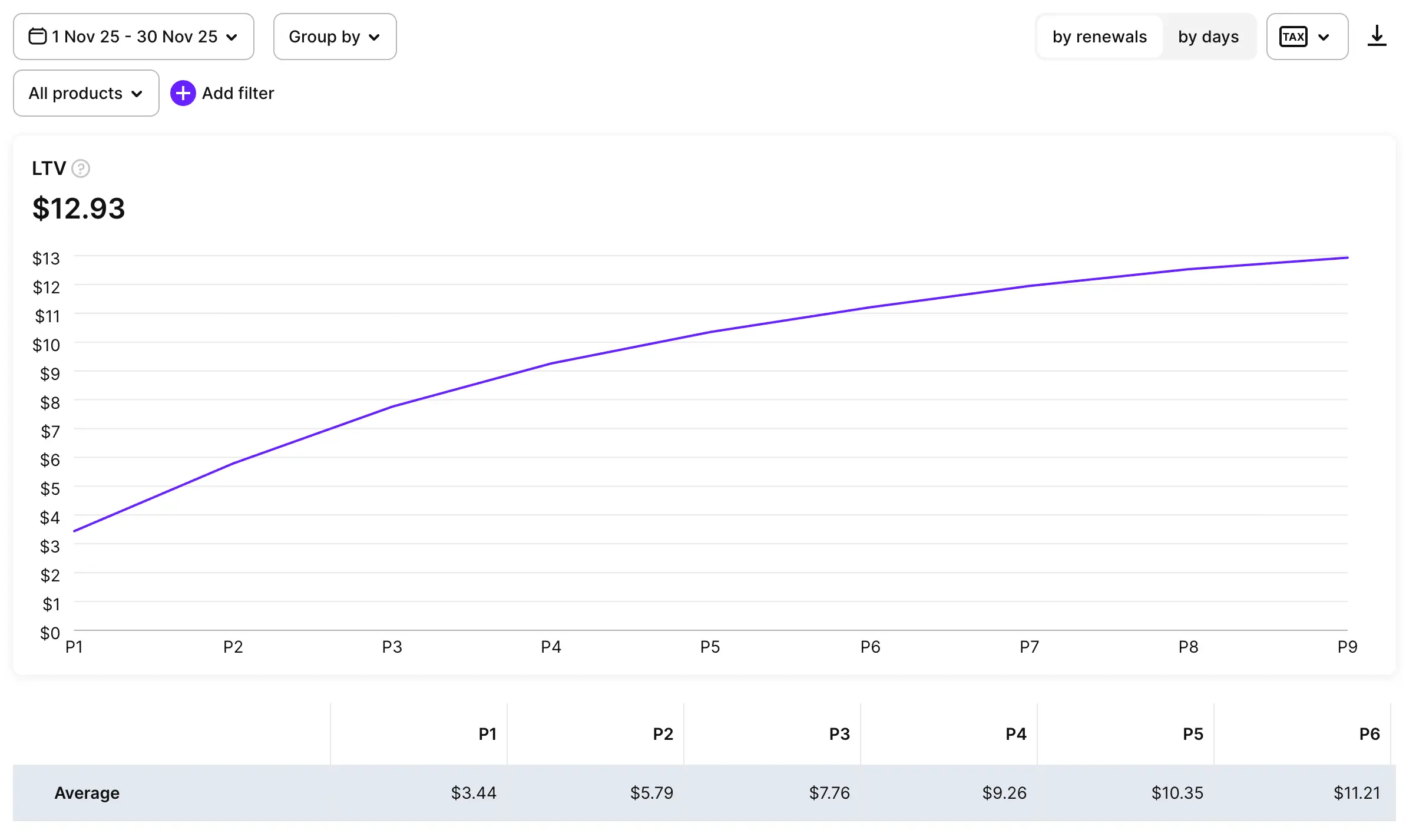Click the TAX icon

coord(1293,37)
